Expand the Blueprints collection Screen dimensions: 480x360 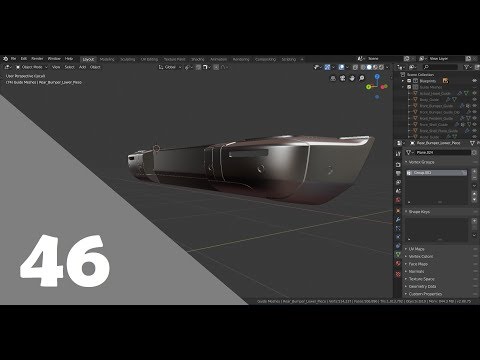tap(403, 81)
